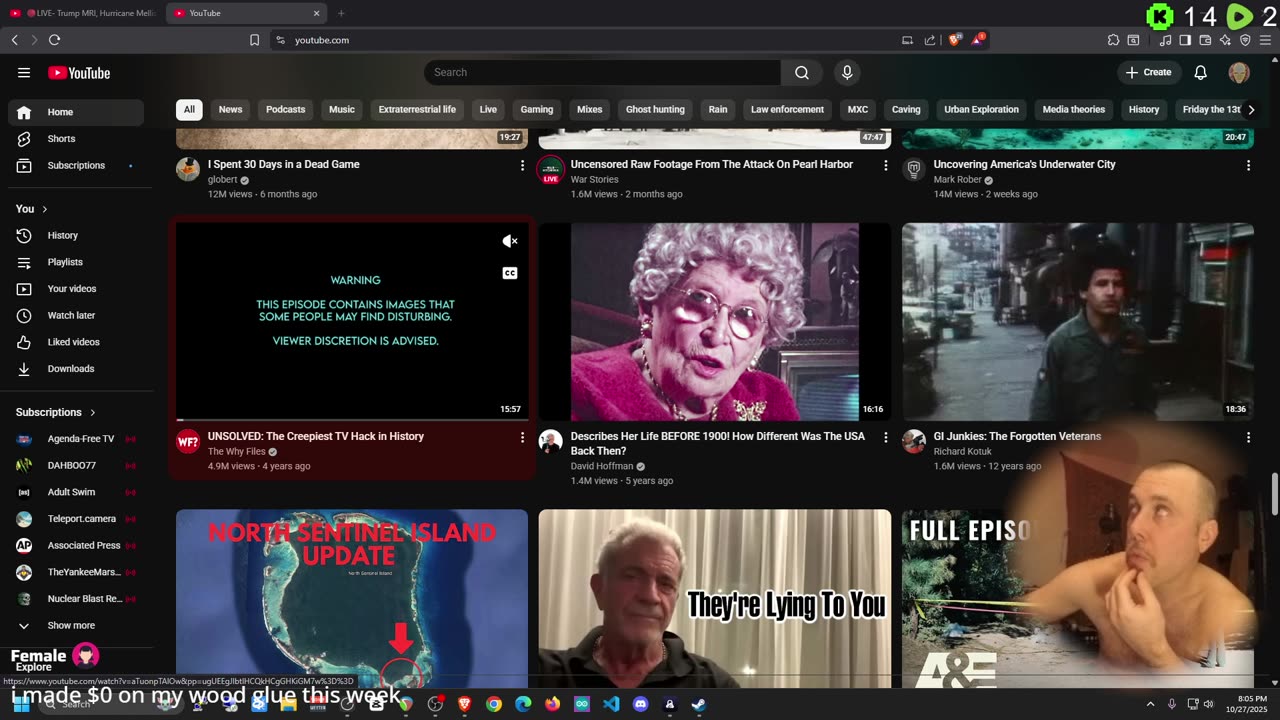
Task: Toggle the system volume speaker icon
Action: tap(1208, 704)
